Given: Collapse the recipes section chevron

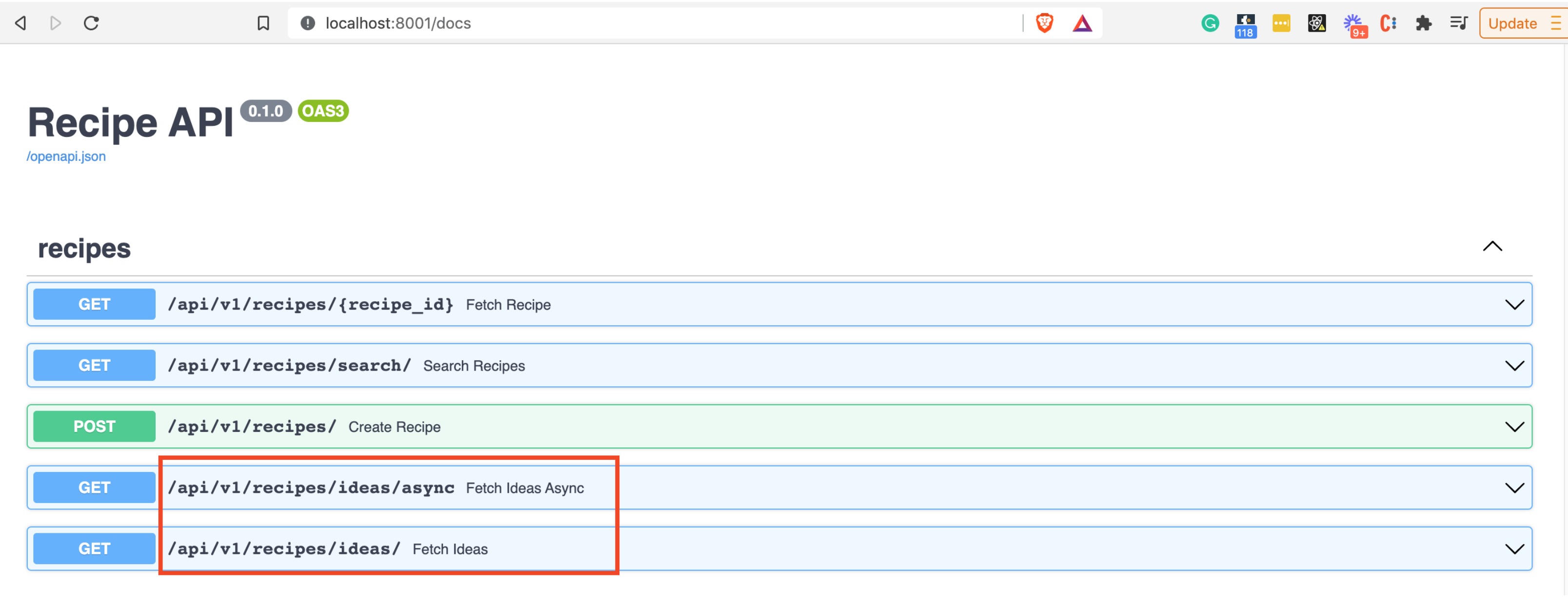Looking at the screenshot, I should pyautogui.click(x=1492, y=246).
